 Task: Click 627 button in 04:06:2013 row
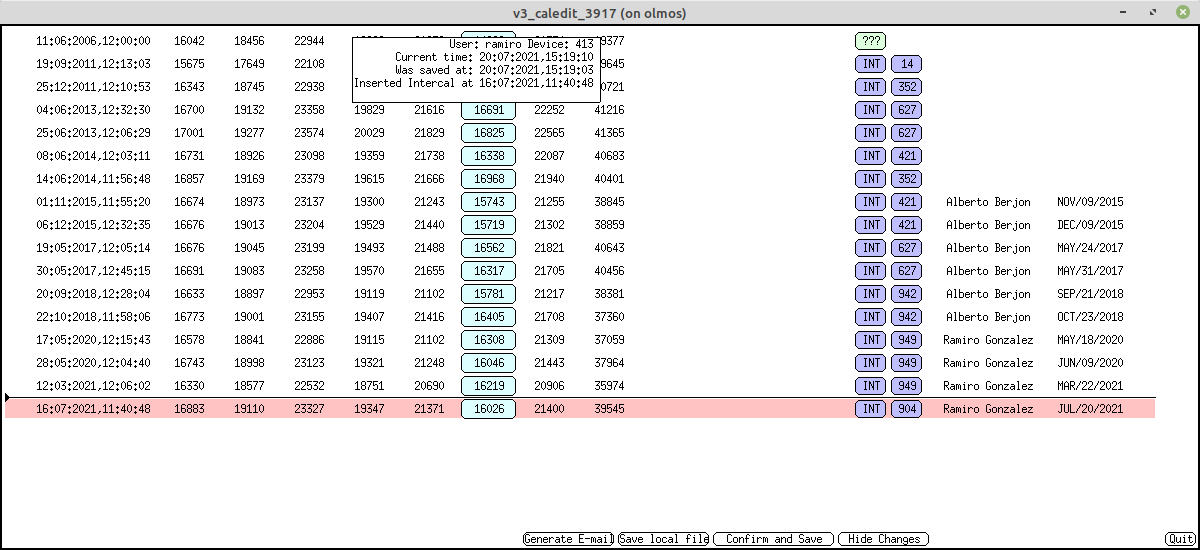point(907,110)
